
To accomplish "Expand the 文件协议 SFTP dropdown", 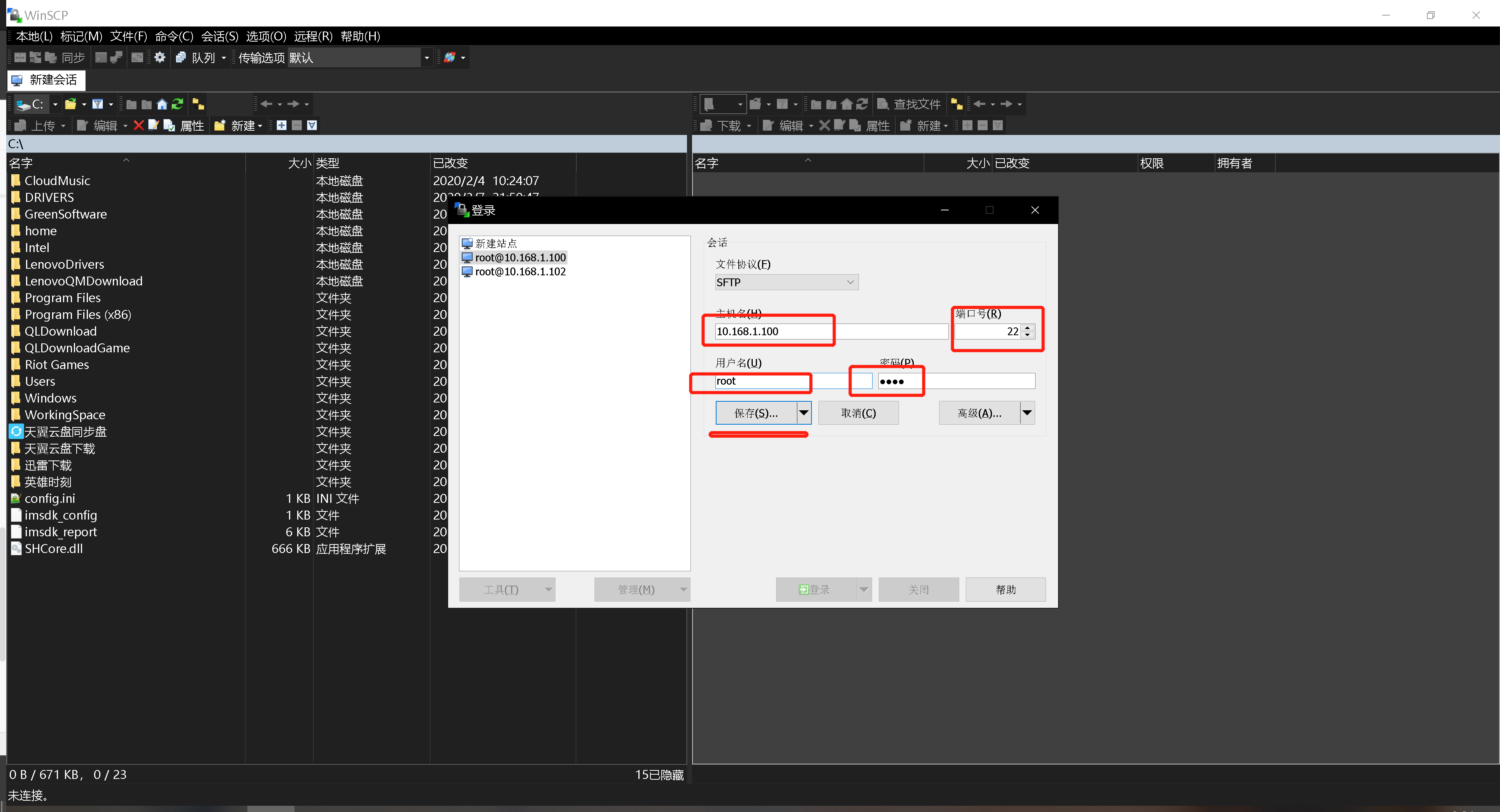I will click(850, 282).
